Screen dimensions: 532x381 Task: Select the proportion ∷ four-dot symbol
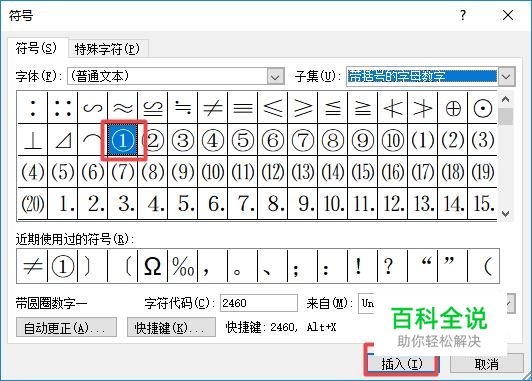coord(62,108)
